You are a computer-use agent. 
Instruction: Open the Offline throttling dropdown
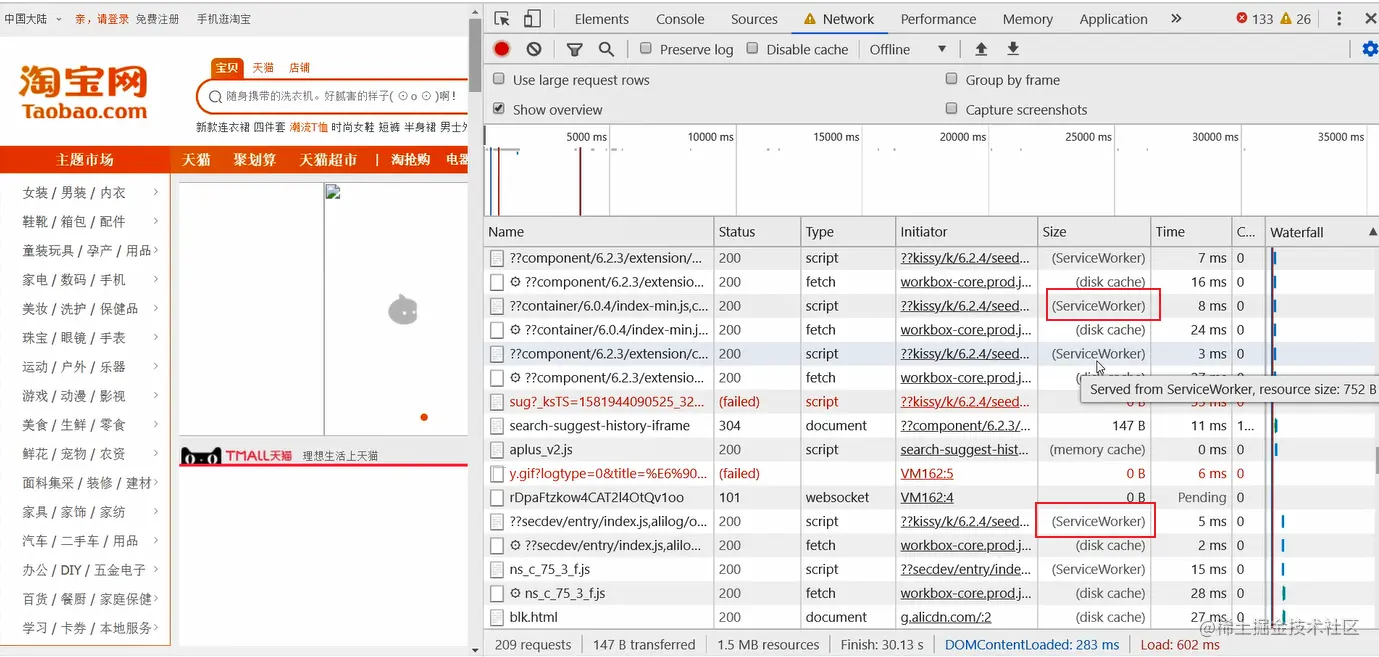(x=907, y=49)
